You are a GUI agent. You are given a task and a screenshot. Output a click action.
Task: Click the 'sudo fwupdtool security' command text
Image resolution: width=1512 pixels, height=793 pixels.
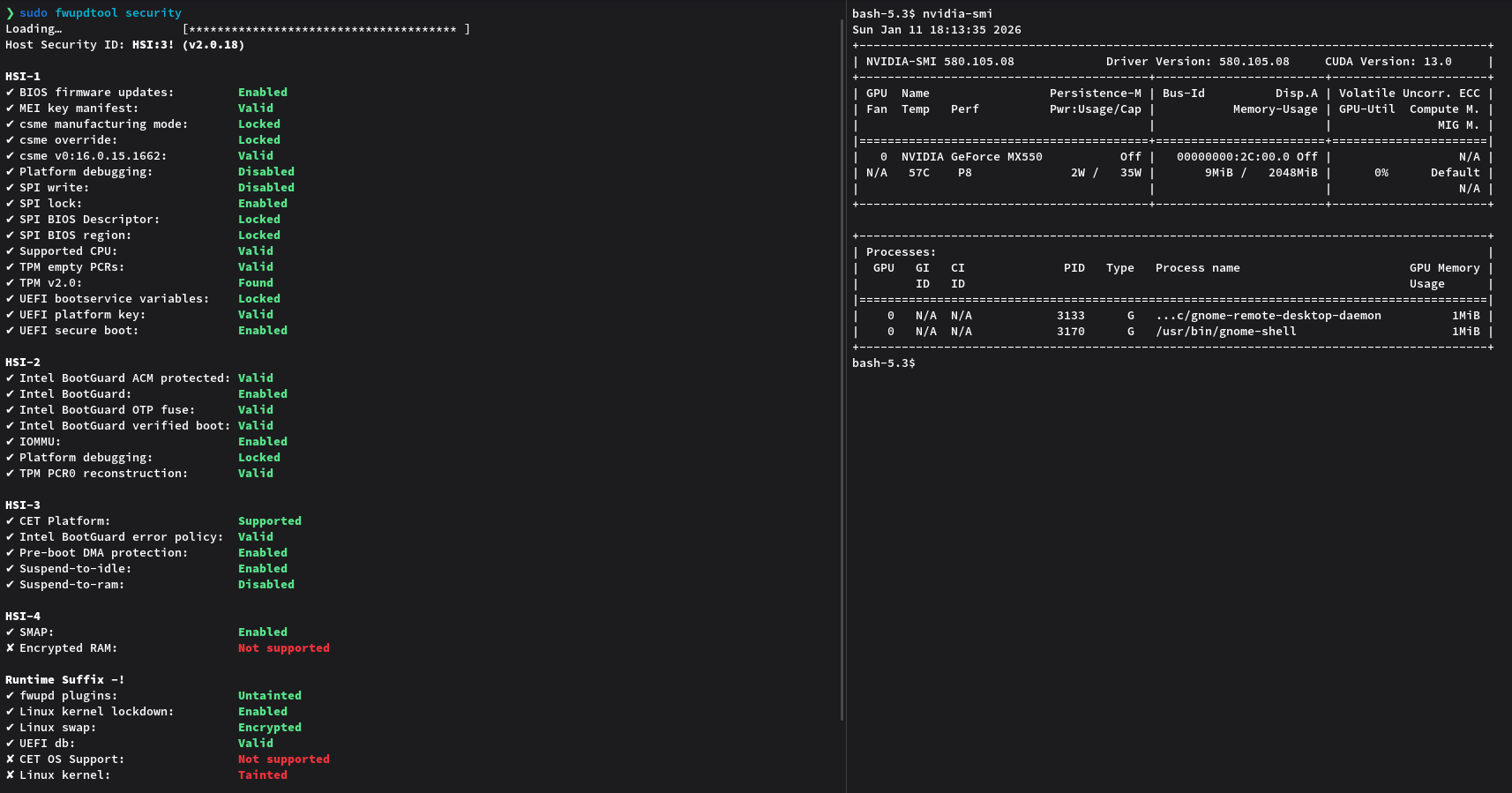(x=101, y=13)
